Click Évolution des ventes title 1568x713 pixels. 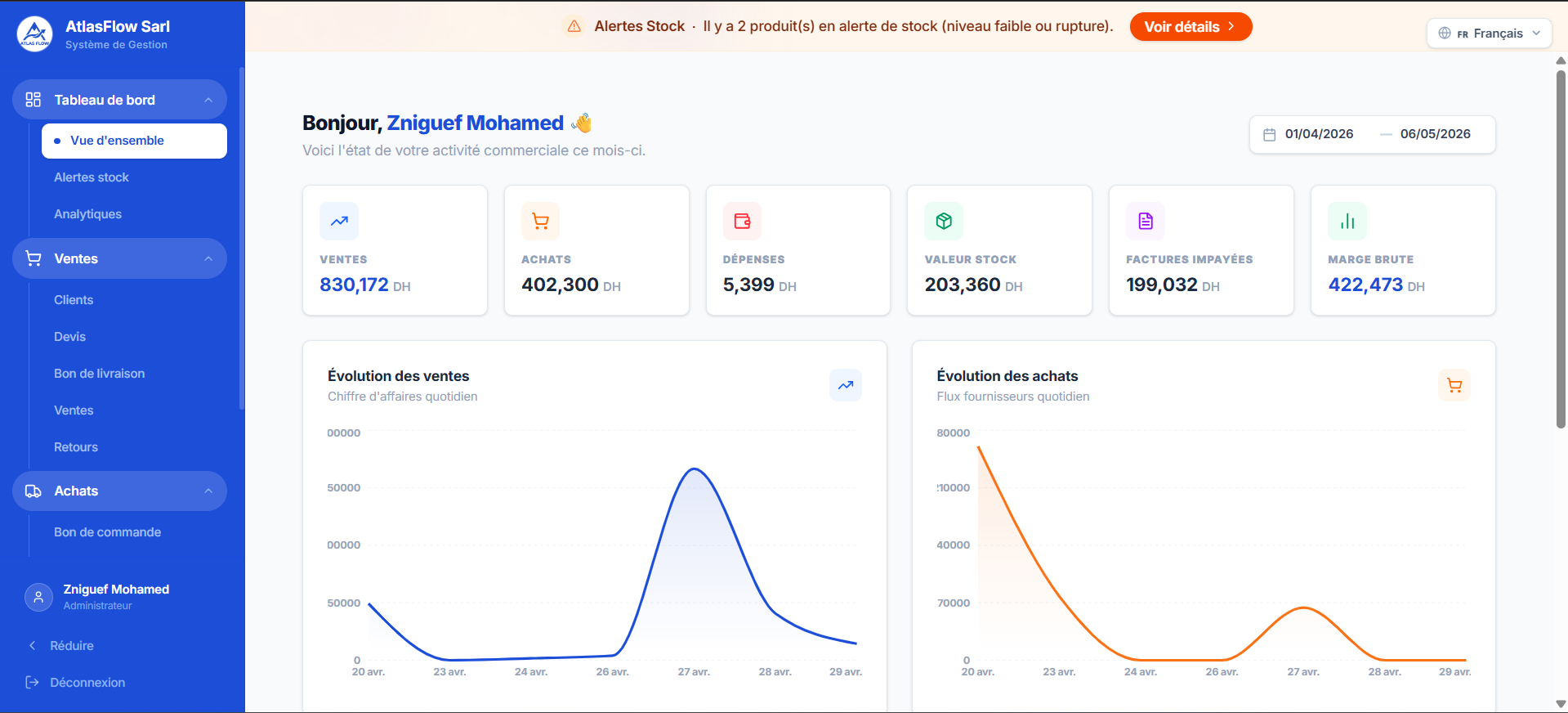click(398, 376)
